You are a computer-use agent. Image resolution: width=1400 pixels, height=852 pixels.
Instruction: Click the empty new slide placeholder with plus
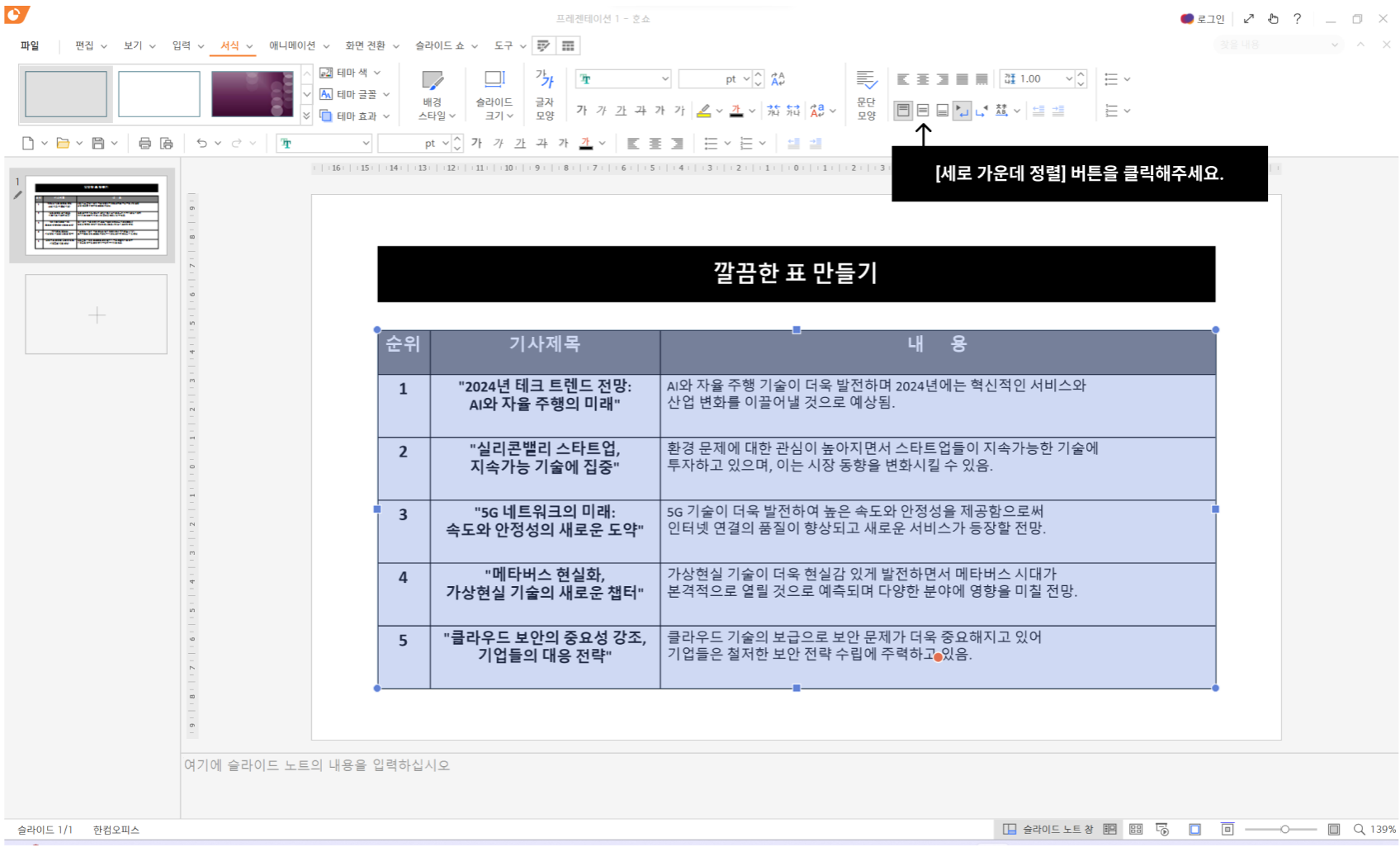pos(97,315)
